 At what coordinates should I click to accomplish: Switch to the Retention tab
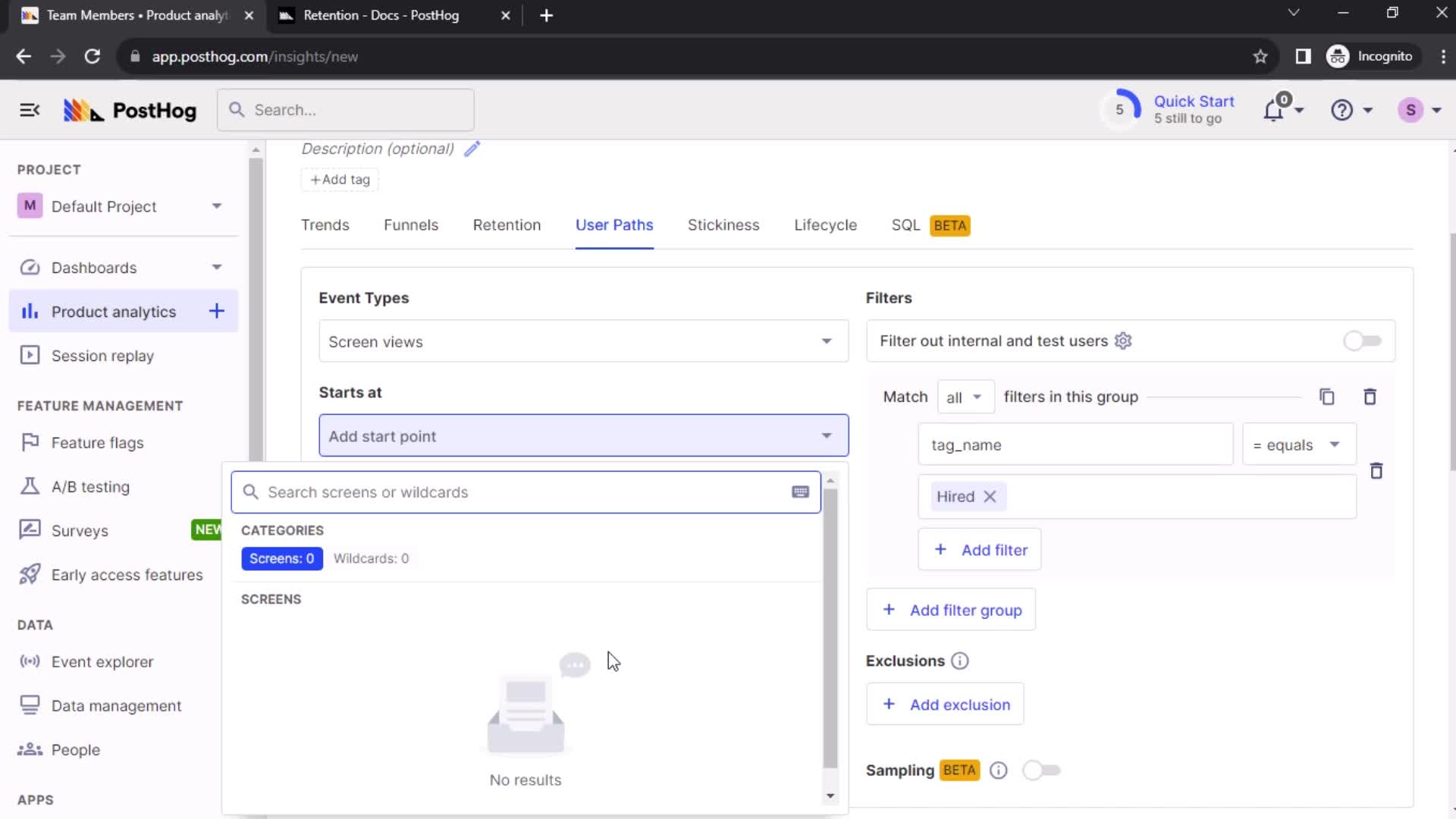click(x=506, y=225)
